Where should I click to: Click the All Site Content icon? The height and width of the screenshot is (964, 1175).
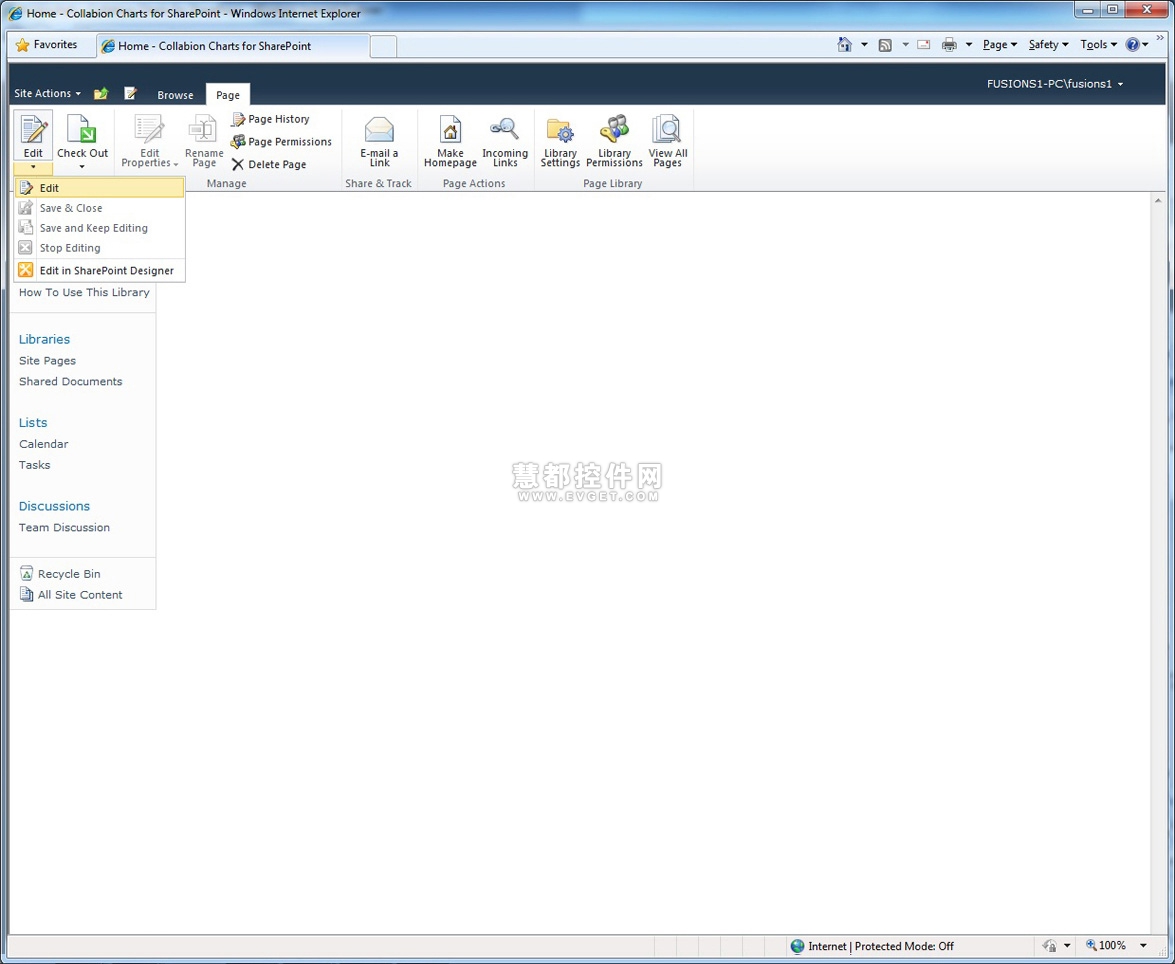(x=26, y=594)
